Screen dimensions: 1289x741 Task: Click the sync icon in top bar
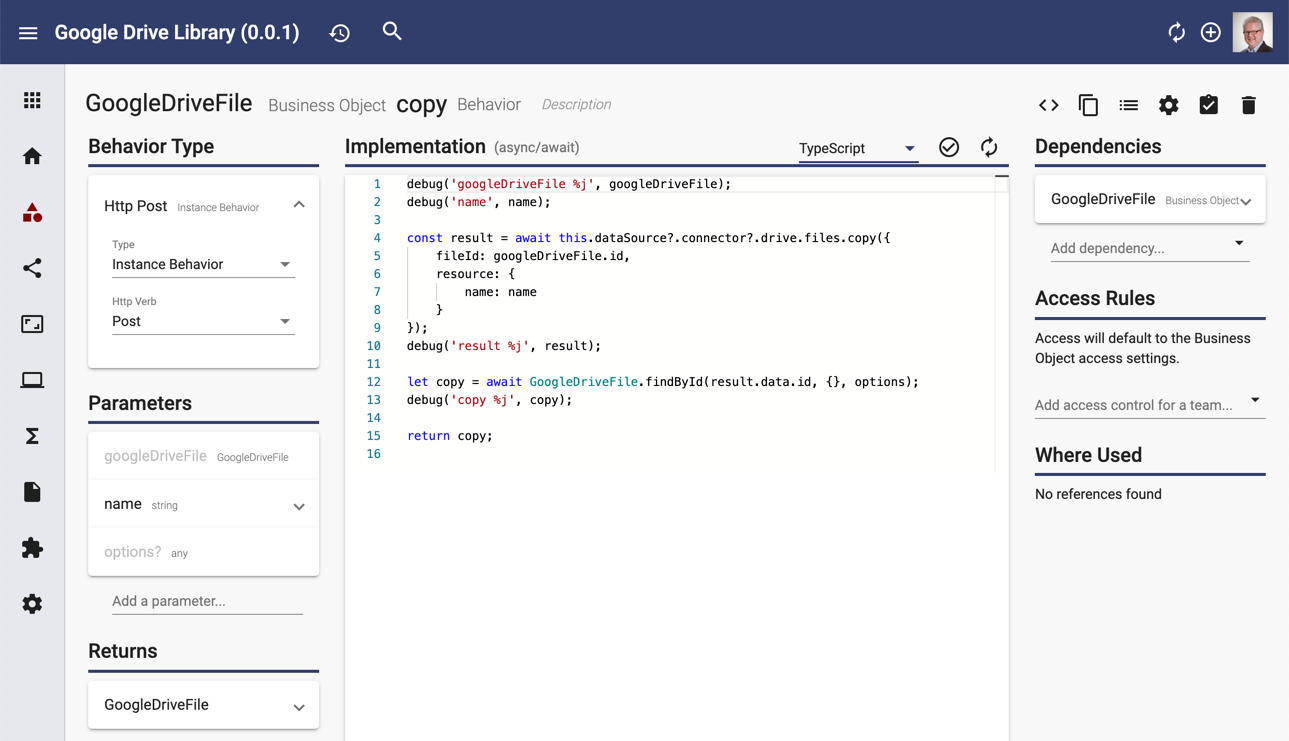coord(1176,33)
